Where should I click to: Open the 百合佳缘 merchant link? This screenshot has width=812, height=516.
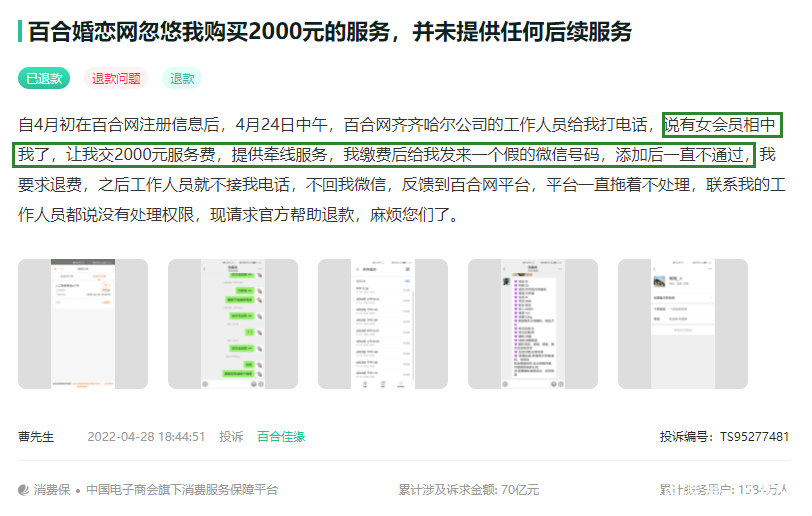point(281,437)
